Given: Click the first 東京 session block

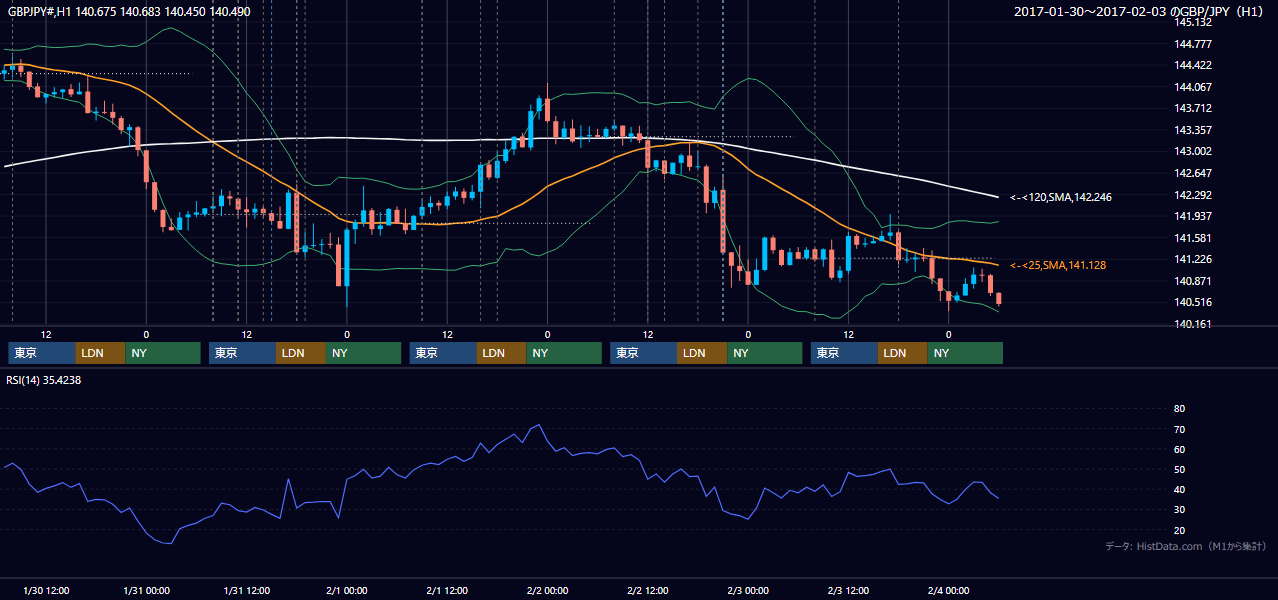Looking at the screenshot, I should tap(42, 353).
